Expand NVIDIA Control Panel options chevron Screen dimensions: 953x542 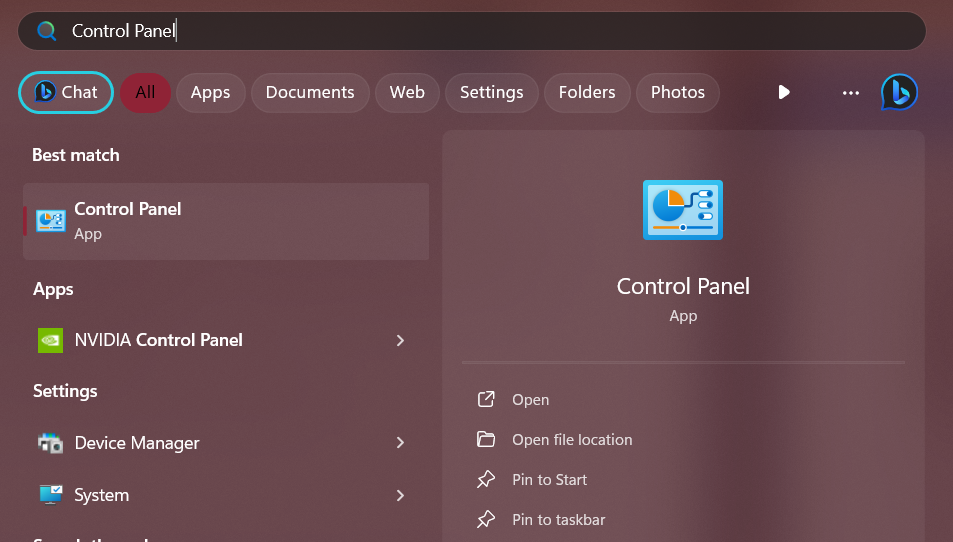(400, 340)
